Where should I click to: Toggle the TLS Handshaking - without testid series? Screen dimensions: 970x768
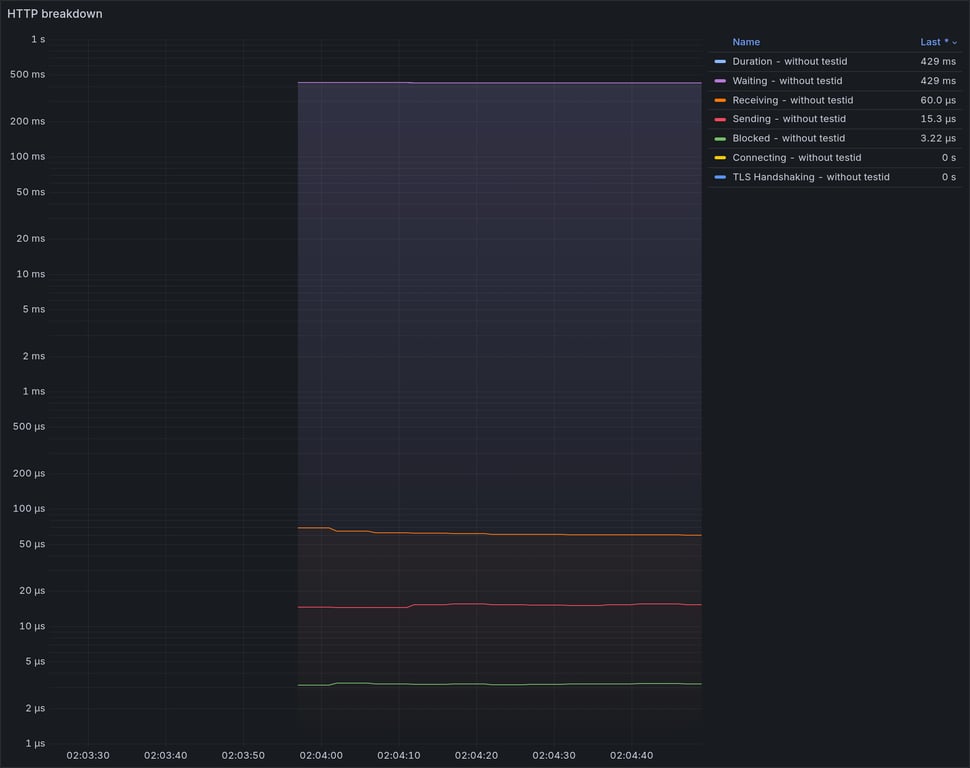pyautogui.click(x=811, y=177)
